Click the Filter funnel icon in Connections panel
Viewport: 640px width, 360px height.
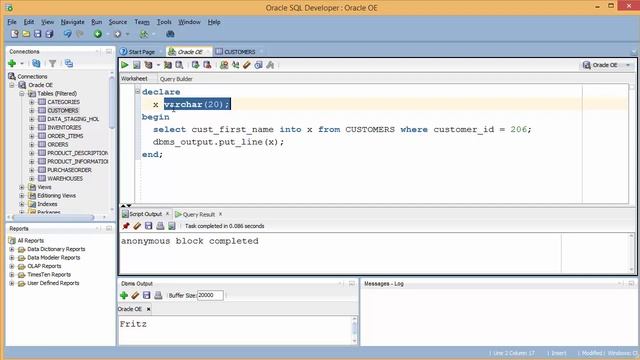point(52,63)
